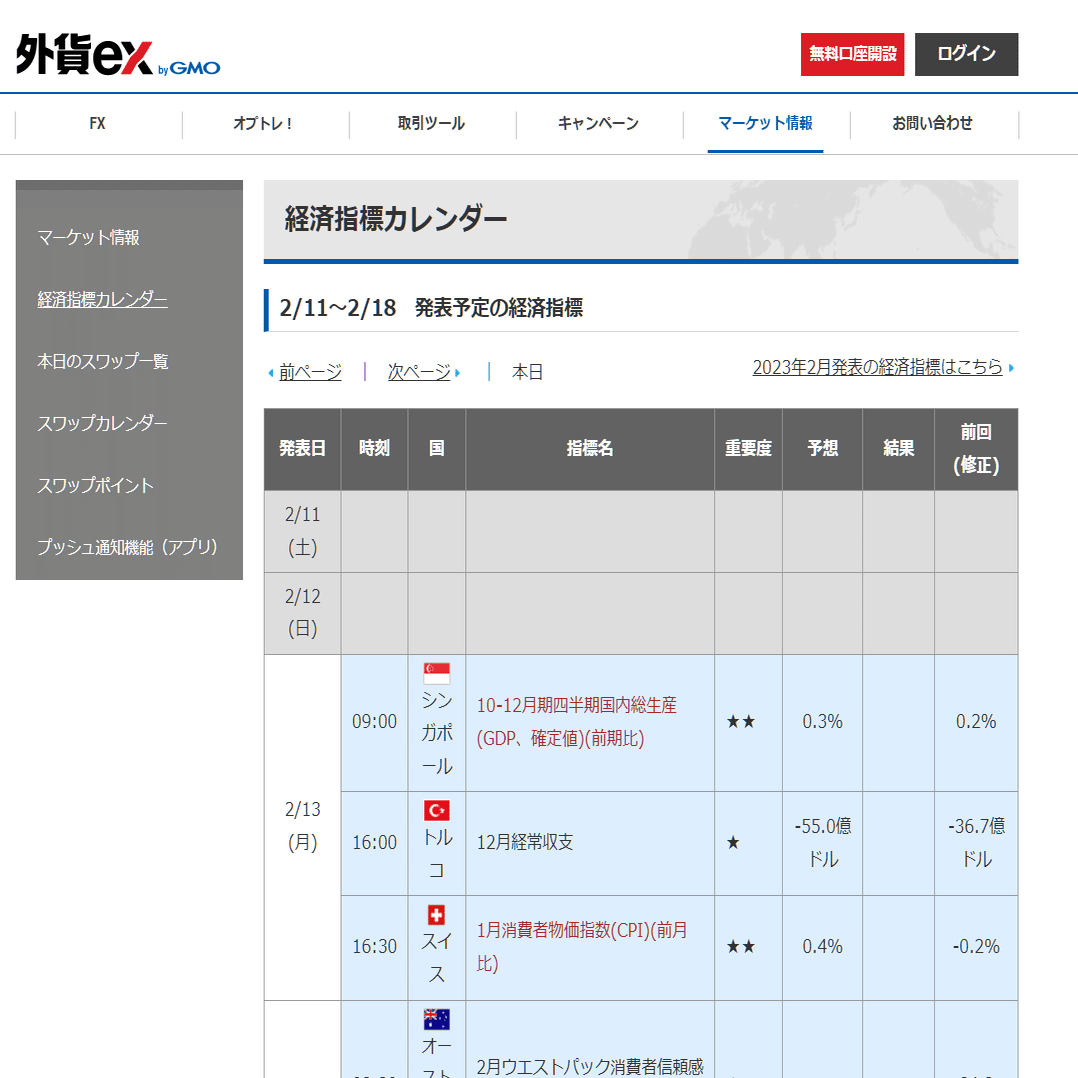Click the ログイン button
The width and height of the screenshot is (1078, 1078).
tap(966, 55)
